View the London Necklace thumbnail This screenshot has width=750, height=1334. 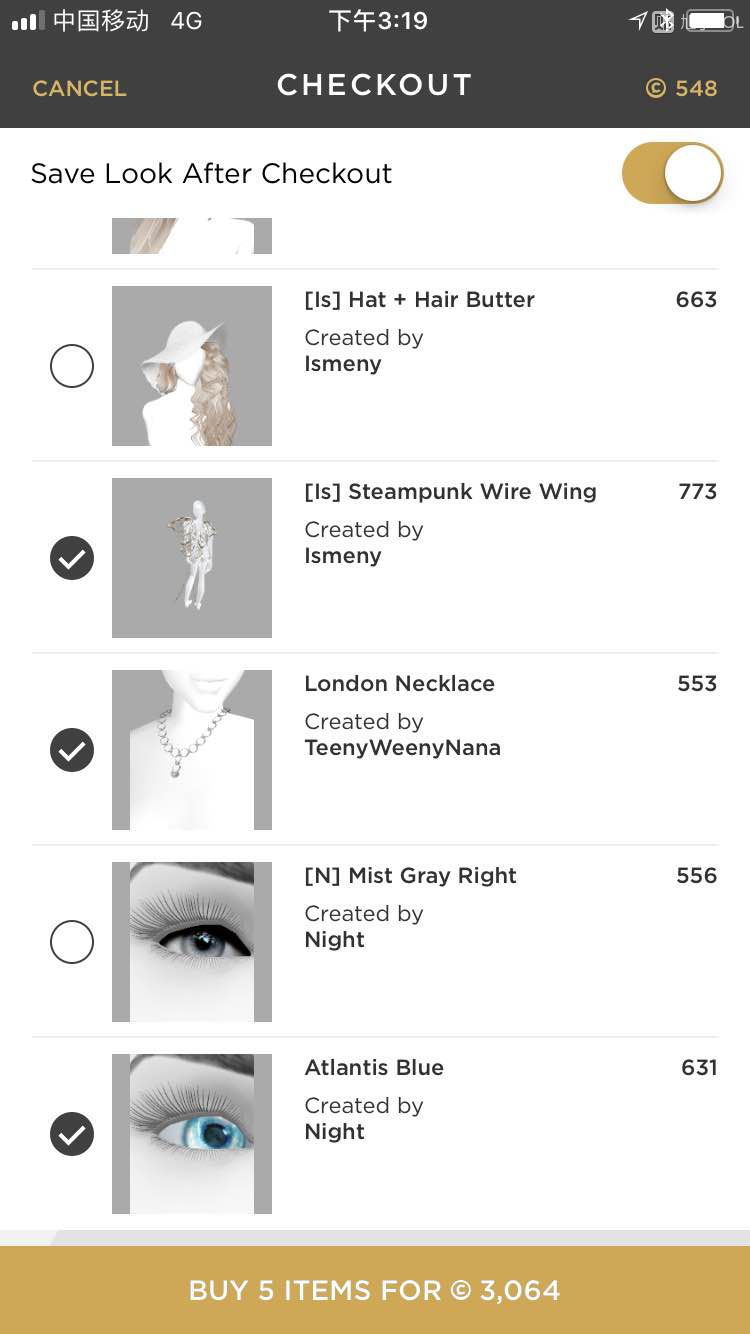click(192, 750)
